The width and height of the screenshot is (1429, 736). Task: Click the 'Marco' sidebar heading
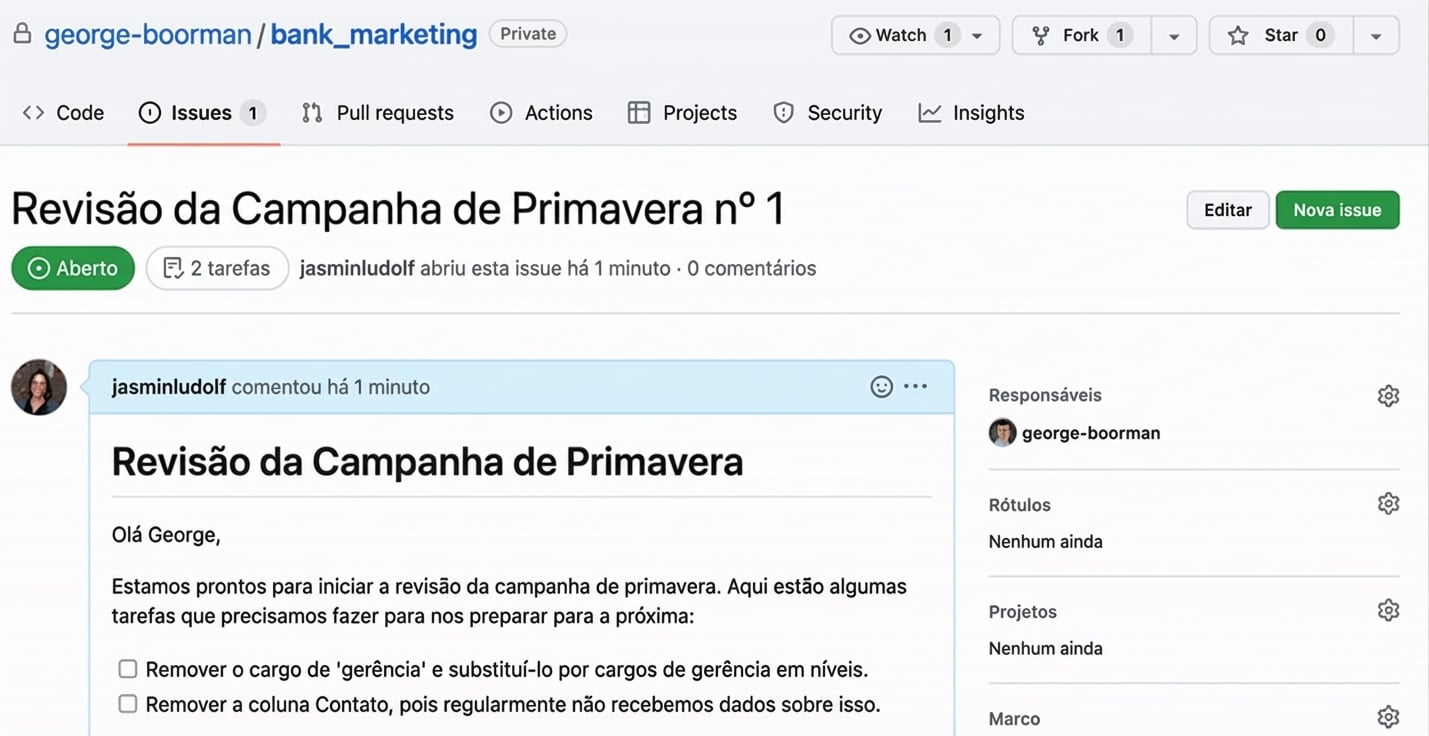[x=1014, y=719]
